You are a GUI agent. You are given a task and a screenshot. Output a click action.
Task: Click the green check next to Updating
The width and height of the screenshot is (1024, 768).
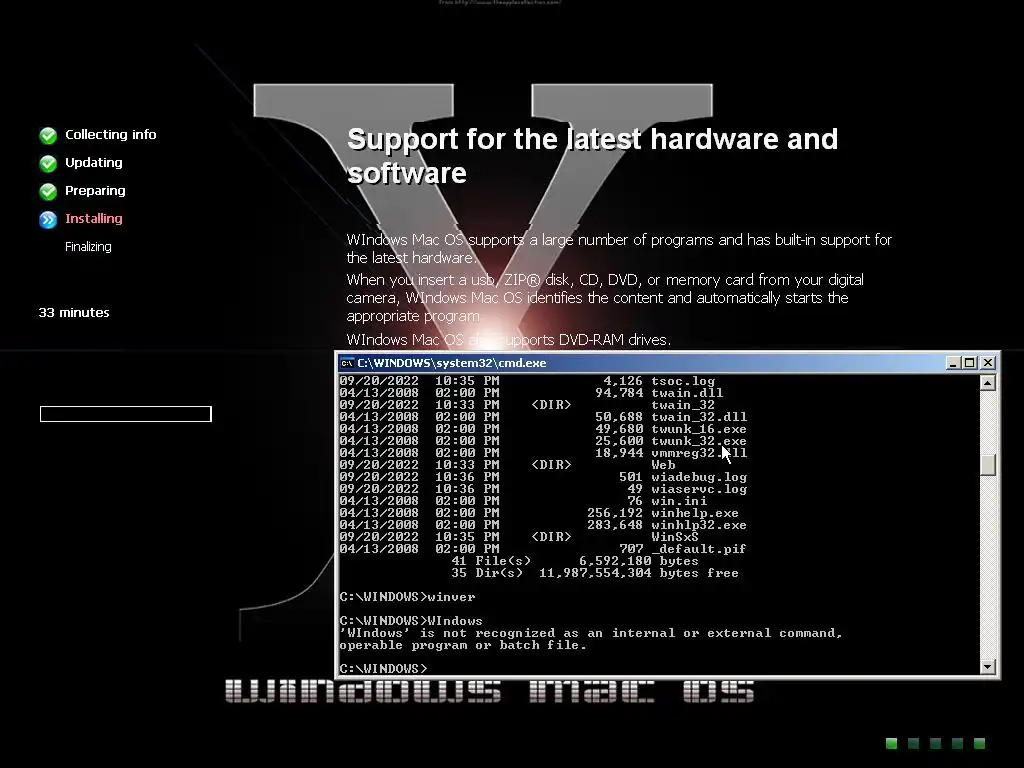pyautogui.click(x=48, y=163)
